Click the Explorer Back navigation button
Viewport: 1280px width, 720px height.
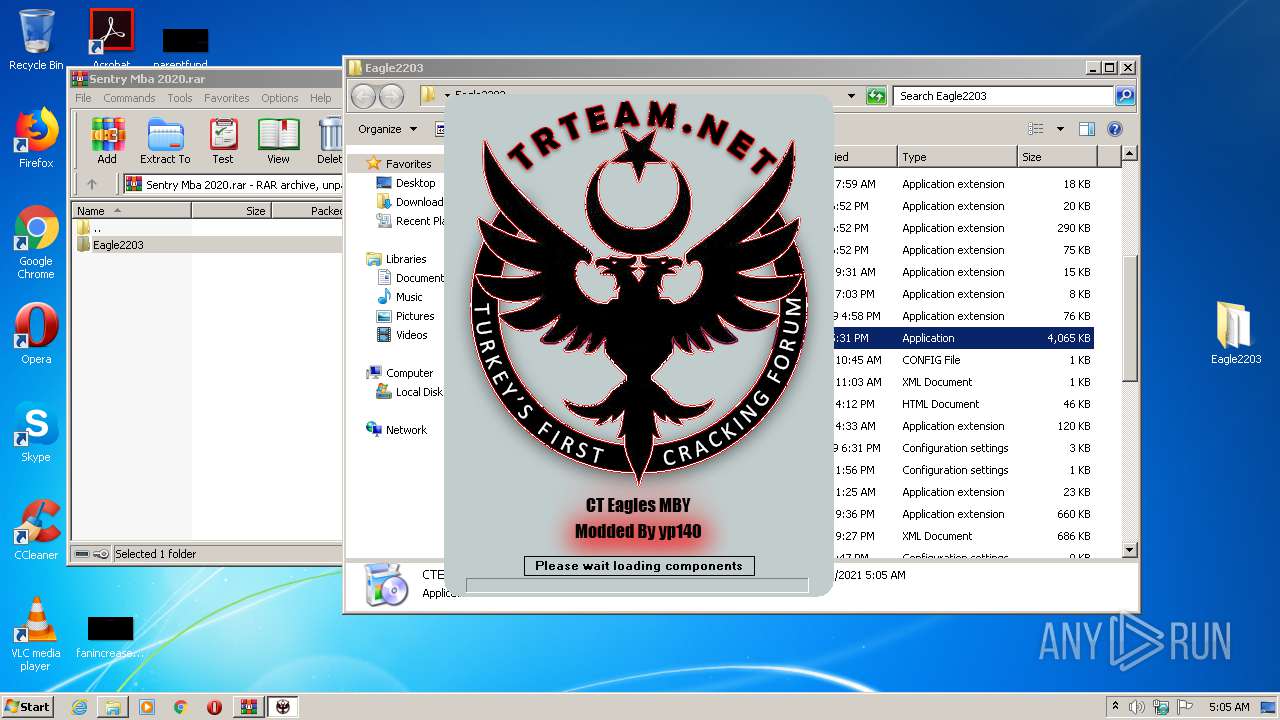pyautogui.click(x=364, y=96)
